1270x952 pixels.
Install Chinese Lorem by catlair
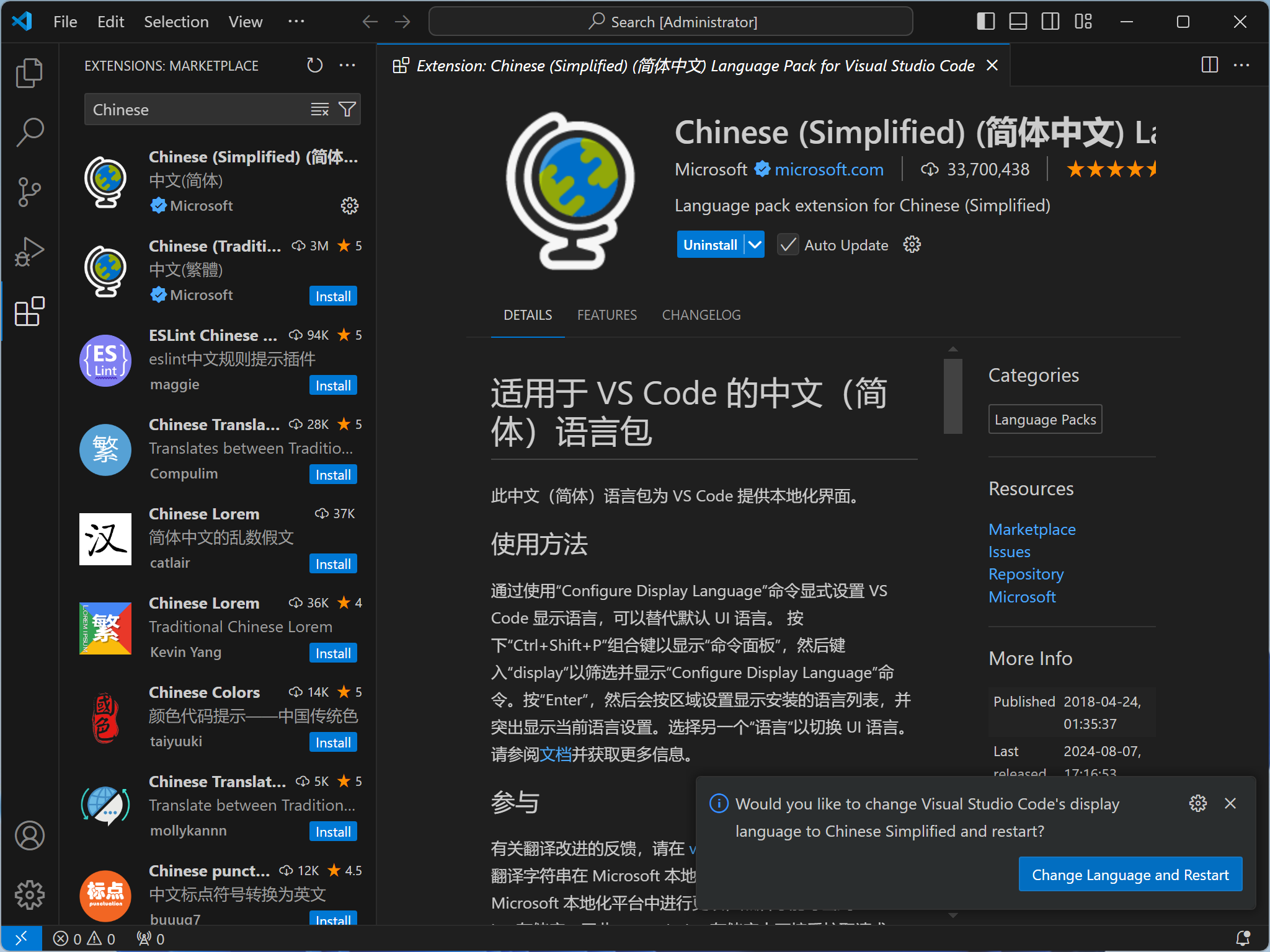click(x=333, y=564)
